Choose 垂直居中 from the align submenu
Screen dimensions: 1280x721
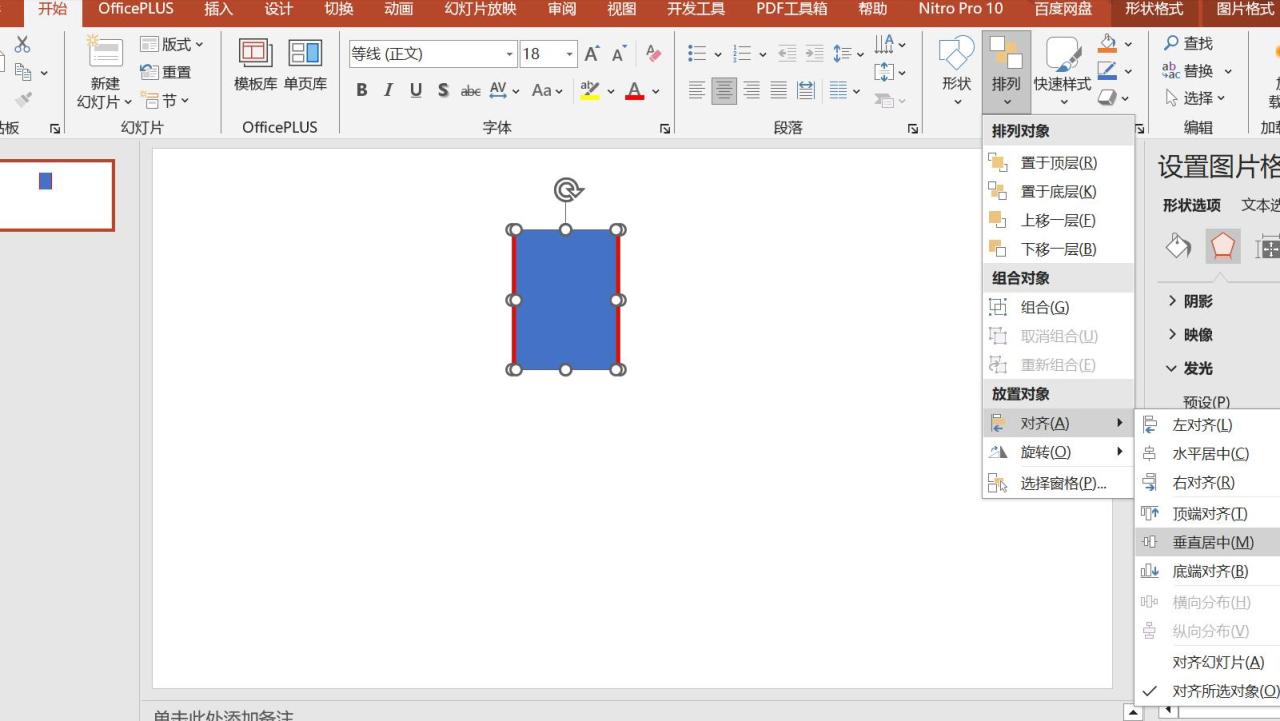coord(1212,542)
